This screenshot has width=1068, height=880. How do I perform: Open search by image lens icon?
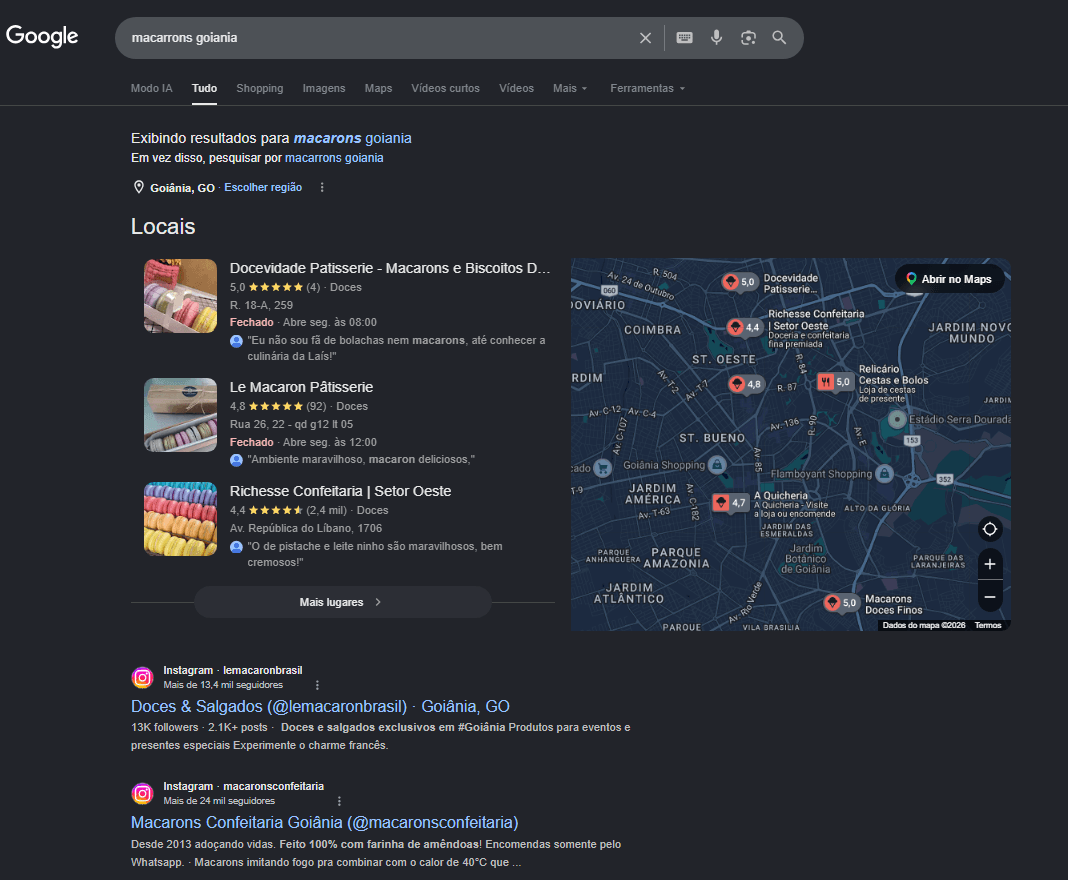point(748,38)
